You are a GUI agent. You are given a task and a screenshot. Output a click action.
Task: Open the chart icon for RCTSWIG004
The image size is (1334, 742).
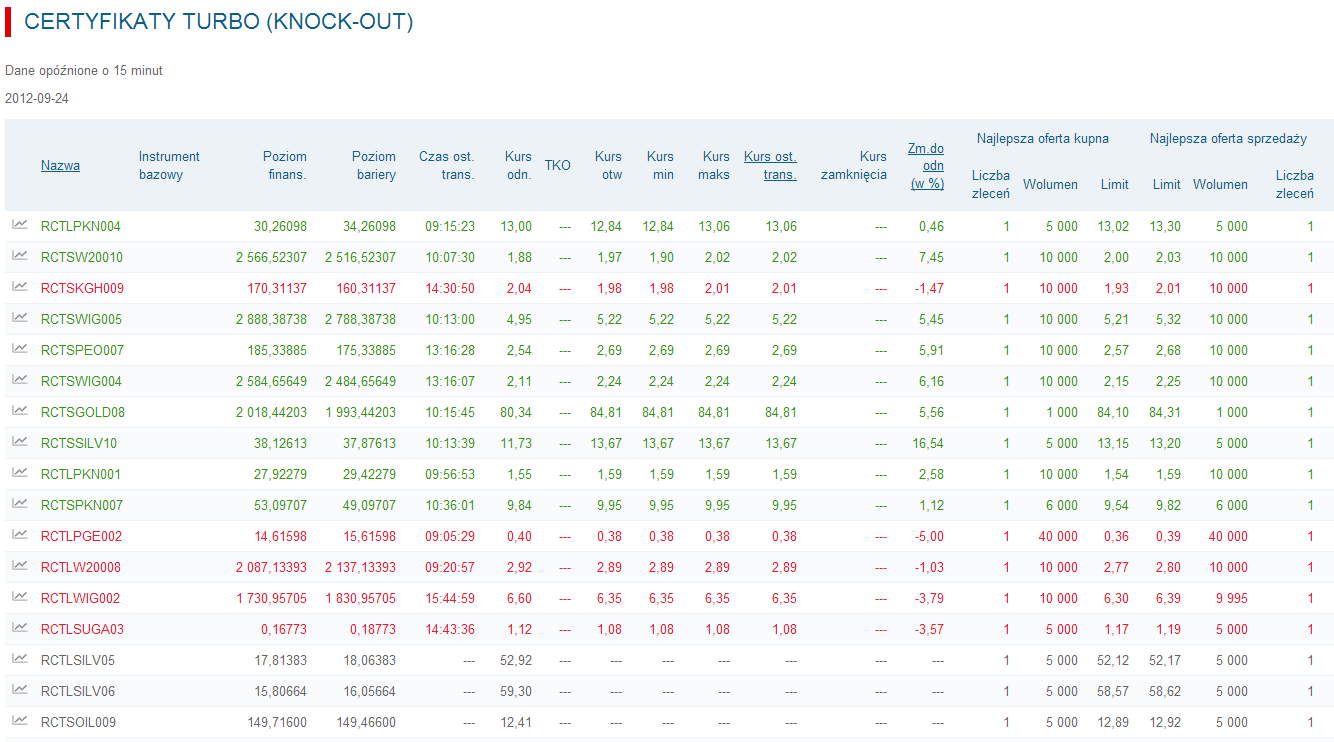(20, 380)
